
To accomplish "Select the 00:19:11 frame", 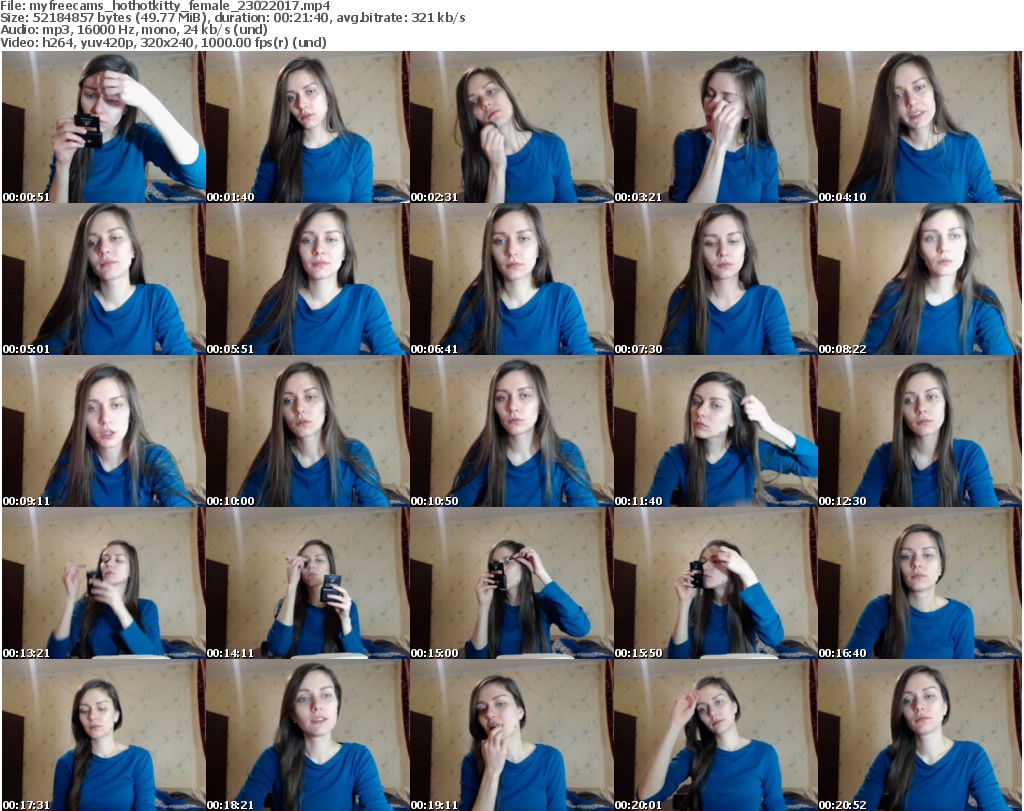I will pos(511,735).
